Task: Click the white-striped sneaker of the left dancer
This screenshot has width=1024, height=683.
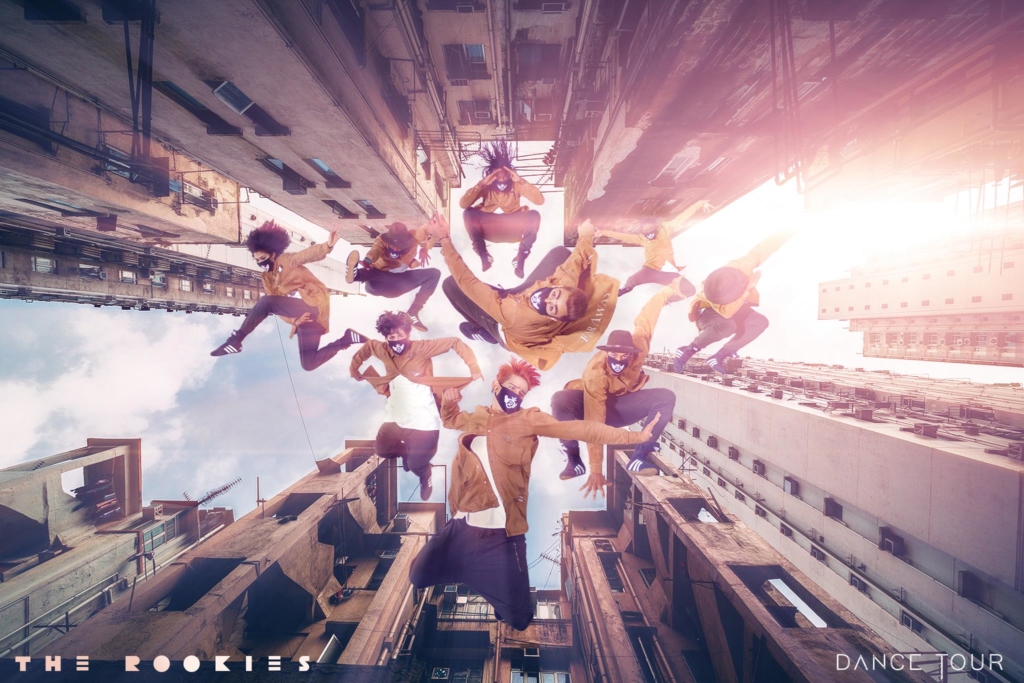Action: tap(225, 345)
